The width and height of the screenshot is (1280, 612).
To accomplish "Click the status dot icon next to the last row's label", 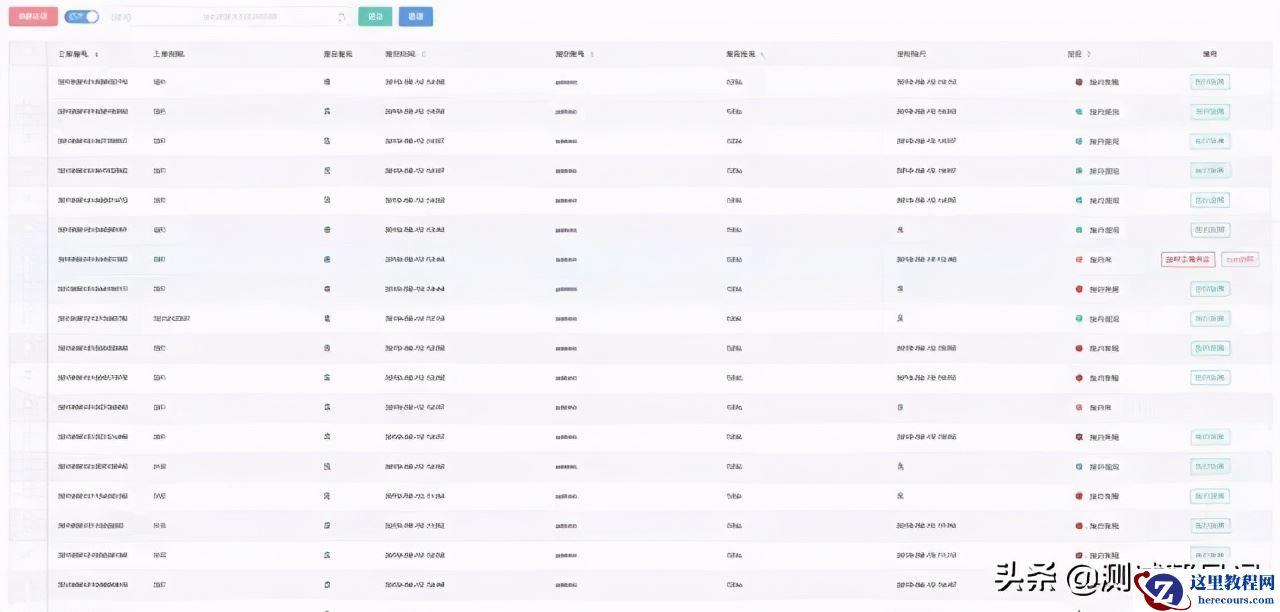I will point(1078,584).
